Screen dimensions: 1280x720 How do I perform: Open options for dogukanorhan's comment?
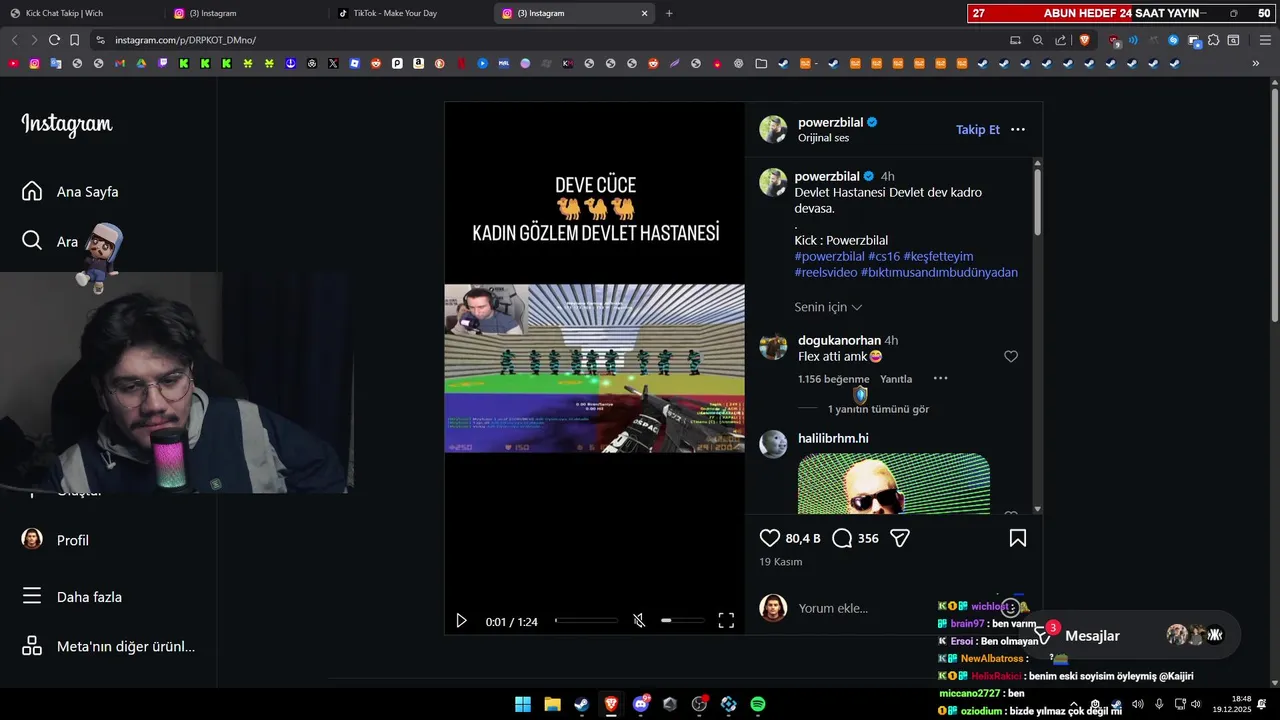pos(940,379)
